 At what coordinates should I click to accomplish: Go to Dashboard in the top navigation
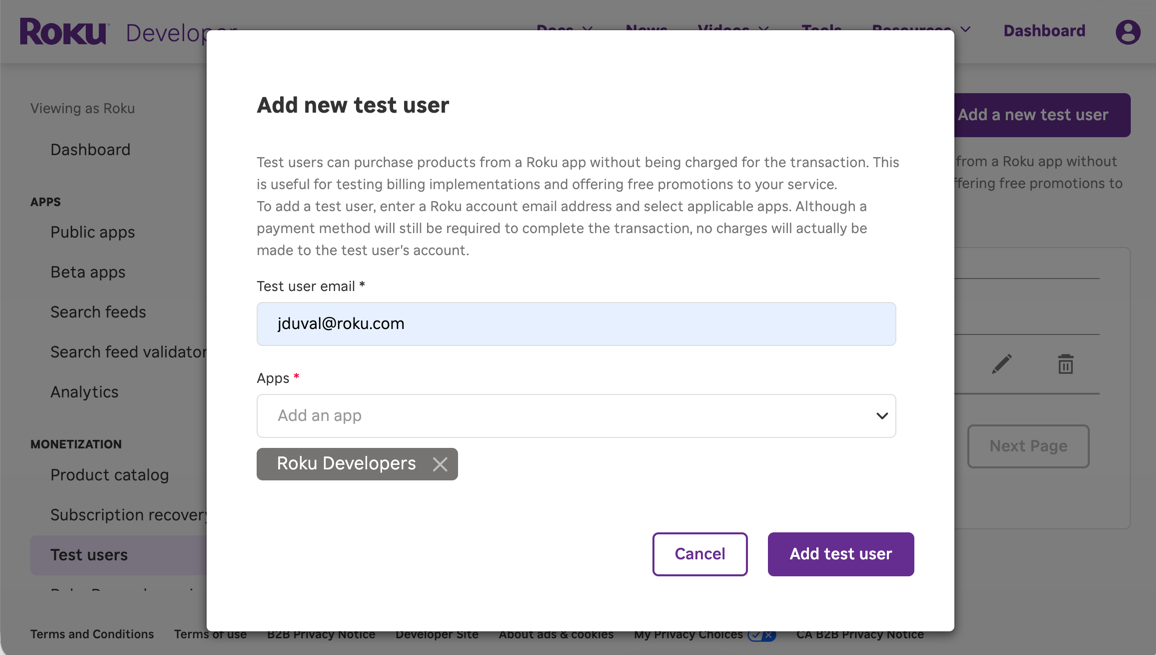1044,31
